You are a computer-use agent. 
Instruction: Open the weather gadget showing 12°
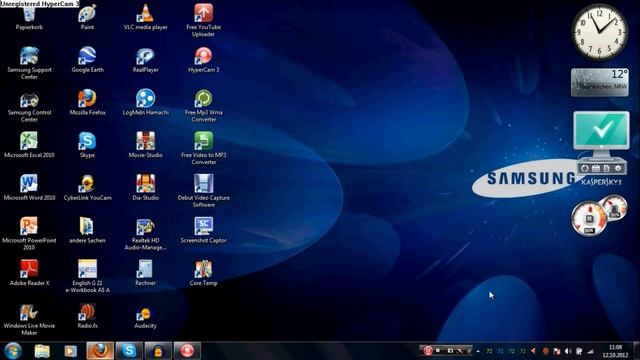[x=600, y=82]
